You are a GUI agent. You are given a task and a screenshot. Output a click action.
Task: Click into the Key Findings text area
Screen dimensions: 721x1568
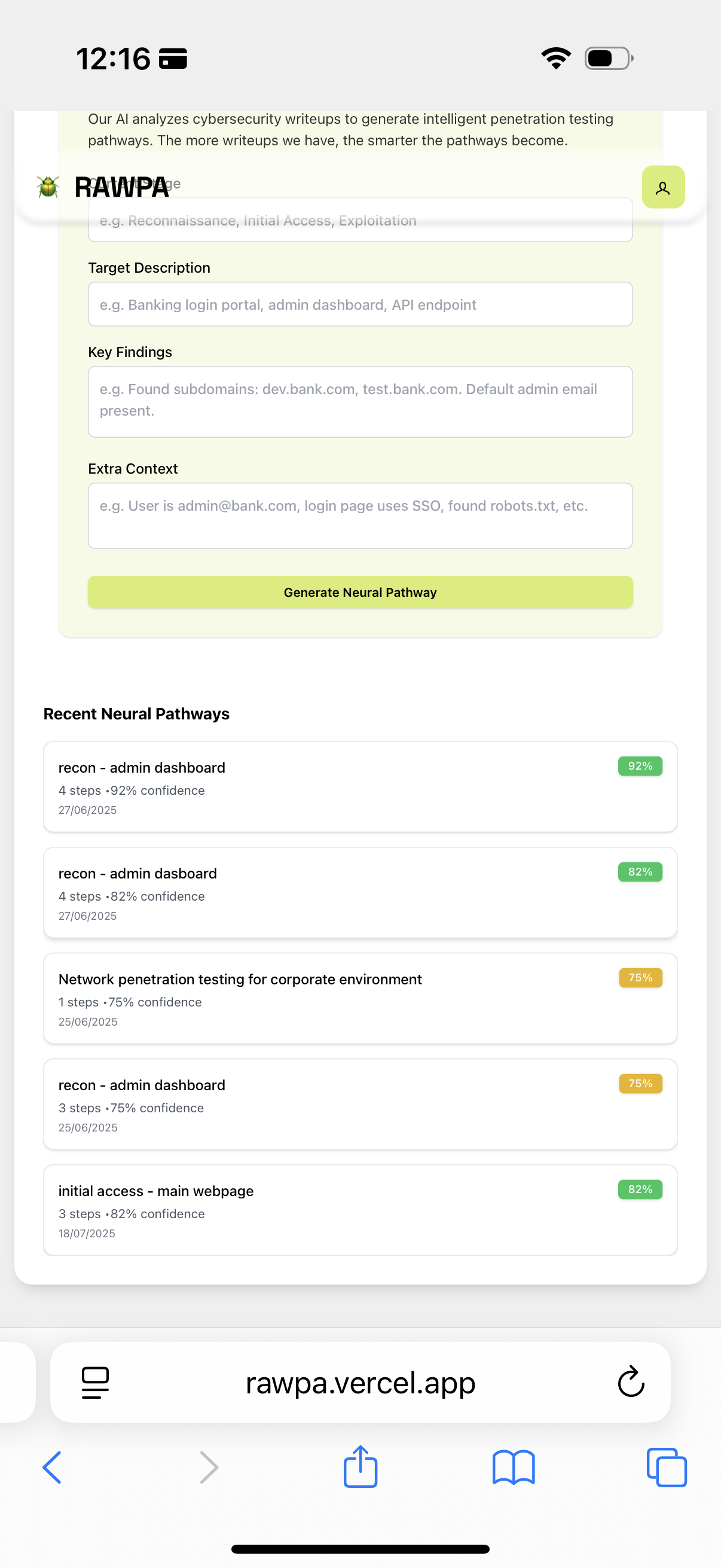[360, 401]
